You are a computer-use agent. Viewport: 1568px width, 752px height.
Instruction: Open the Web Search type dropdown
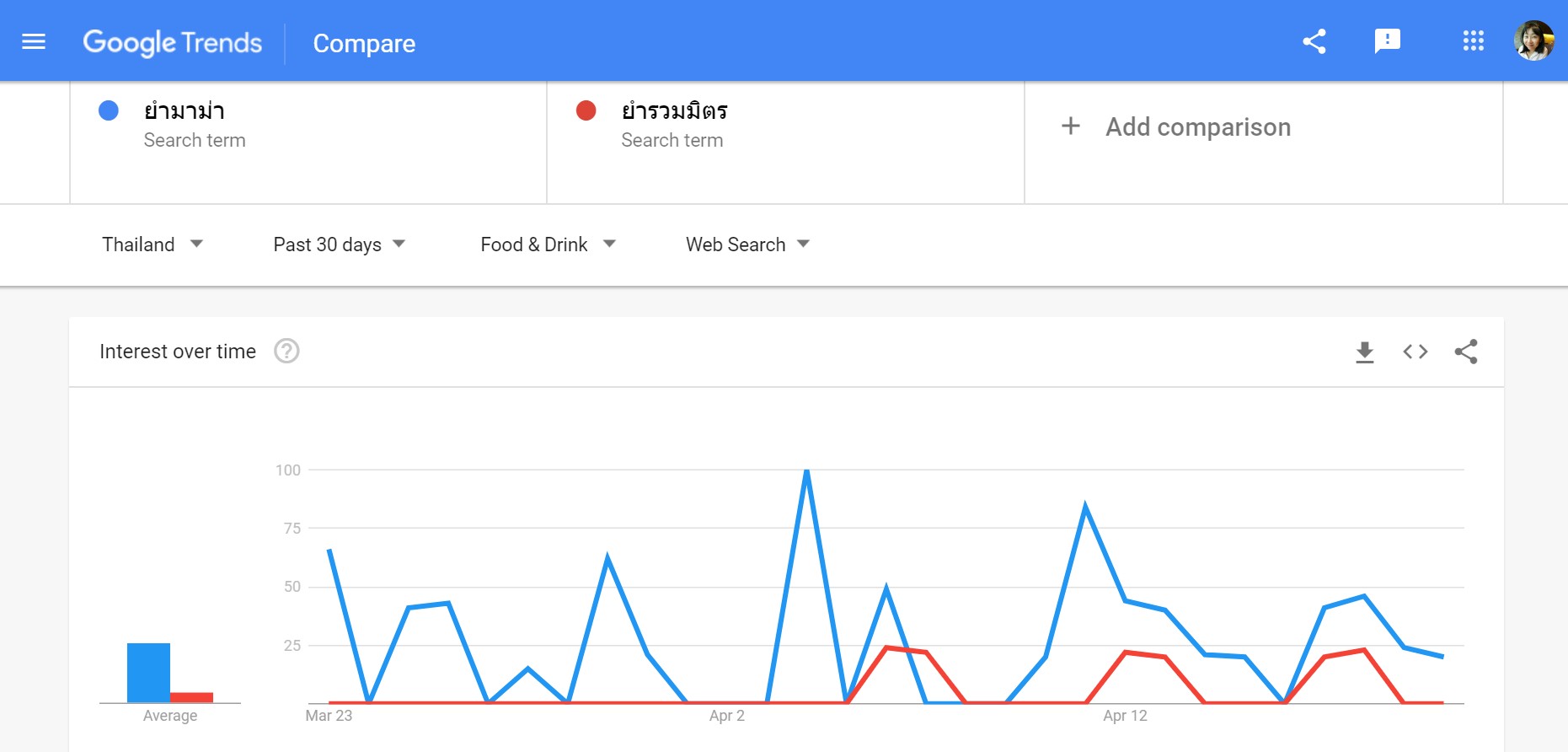coord(747,244)
